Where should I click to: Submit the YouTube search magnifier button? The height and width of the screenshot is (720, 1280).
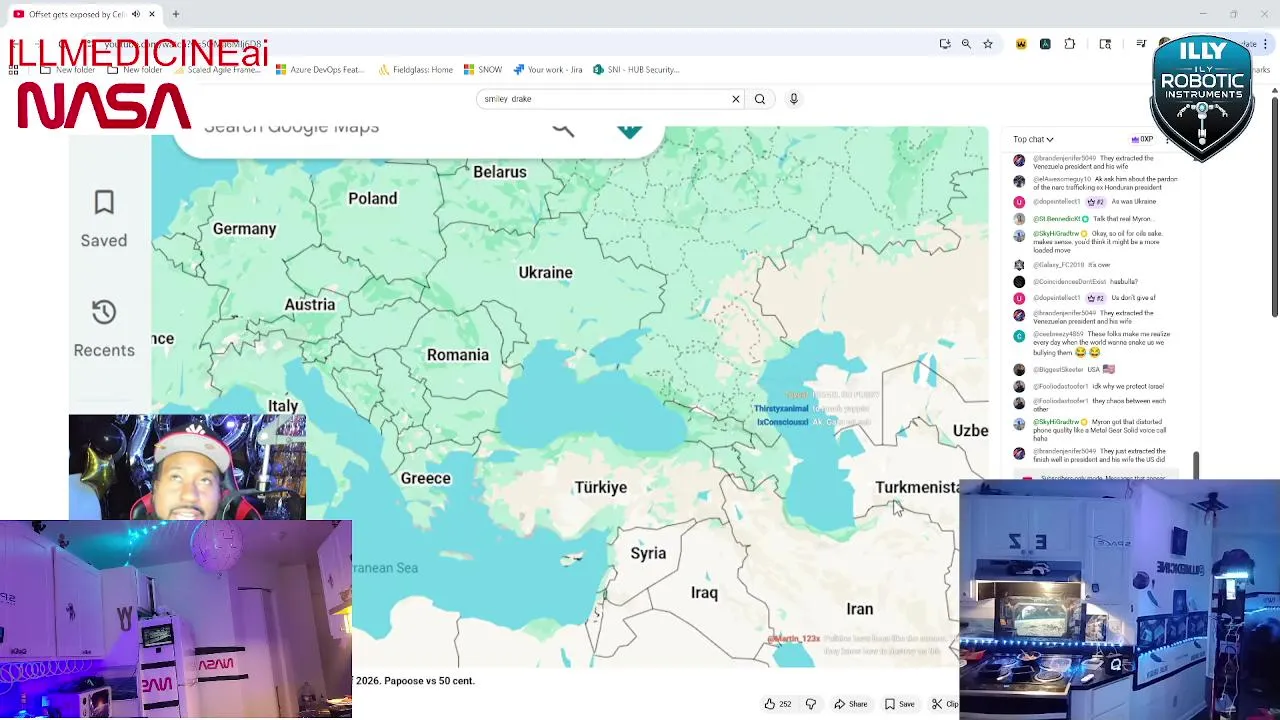[760, 99]
